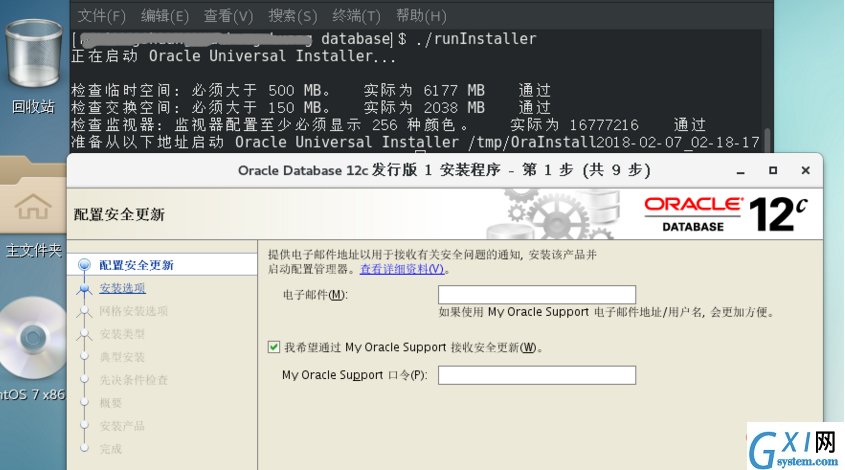The image size is (845, 470).
Task: Click the 查看详细资料(V) link
Action: (402, 268)
